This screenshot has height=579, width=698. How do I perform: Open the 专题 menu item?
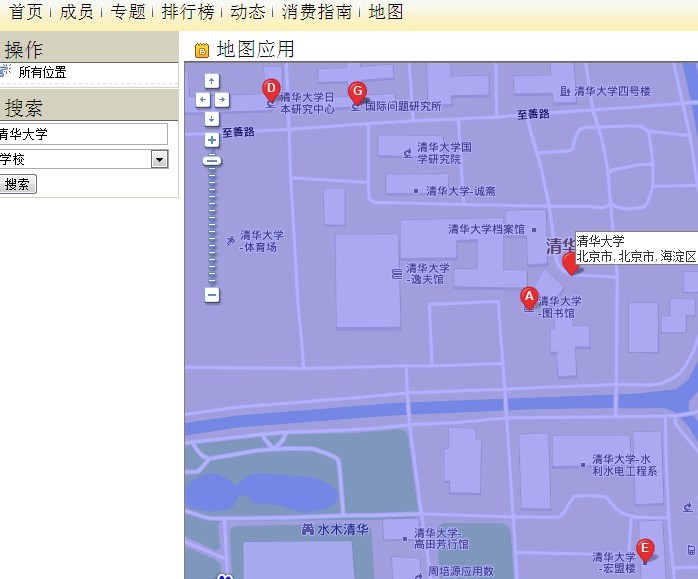point(128,12)
